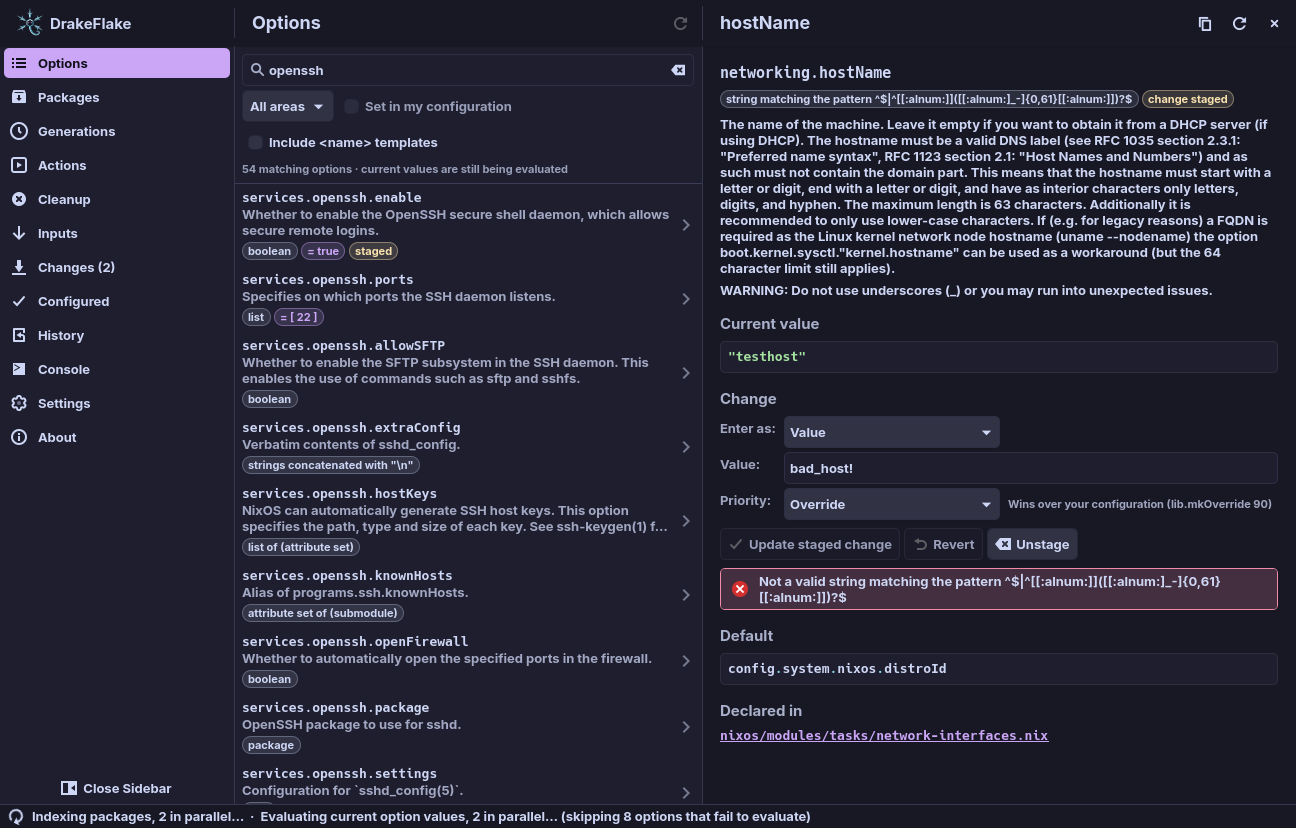1296x828 pixels.
Task: Select the services.openssh.openFirewall option
Action: (468, 661)
